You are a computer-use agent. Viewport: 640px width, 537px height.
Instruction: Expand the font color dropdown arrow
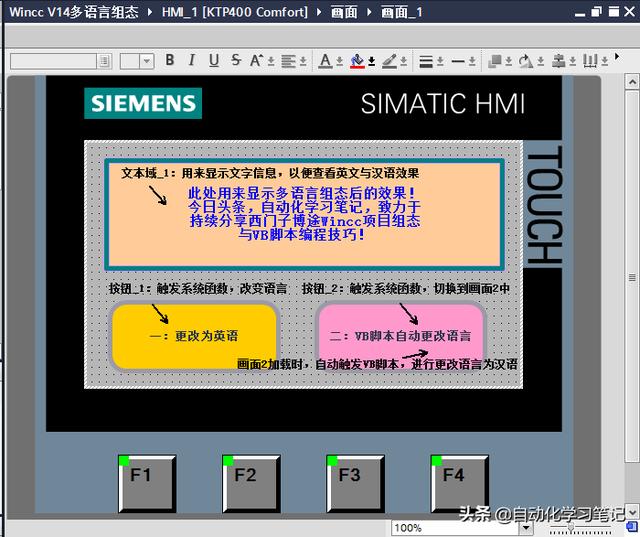pos(340,62)
